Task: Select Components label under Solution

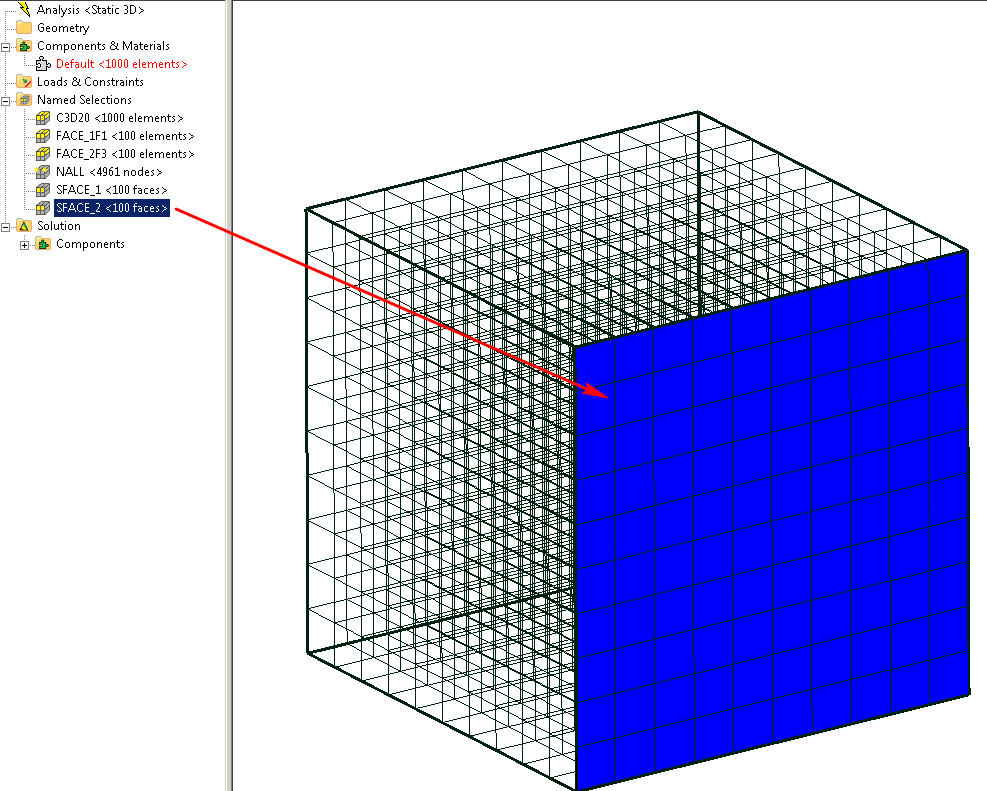Action: coord(90,244)
